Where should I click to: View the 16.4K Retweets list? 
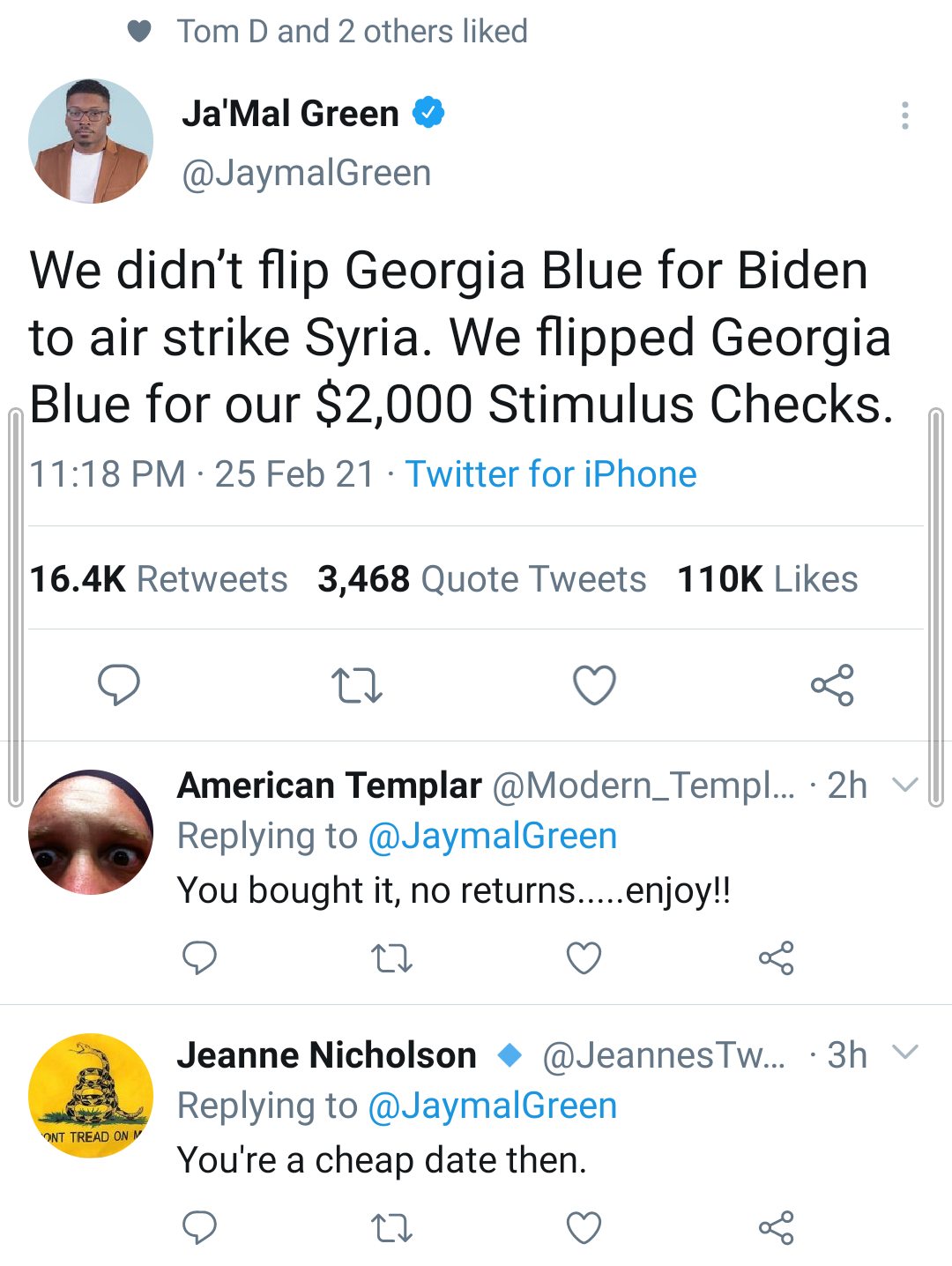(x=159, y=579)
